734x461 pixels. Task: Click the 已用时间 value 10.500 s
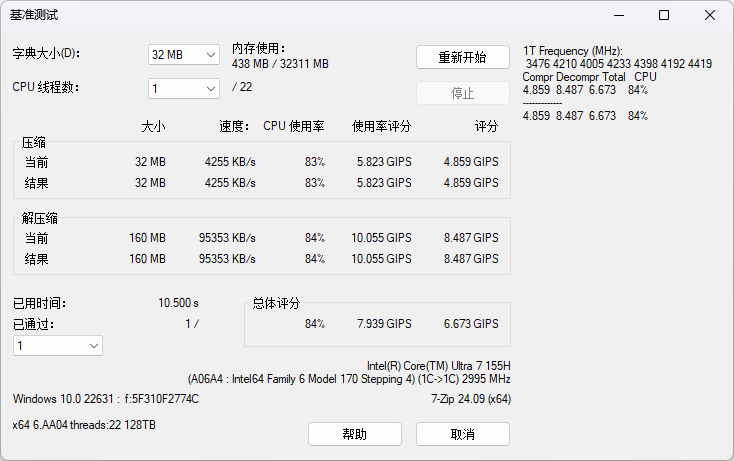(x=178, y=303)
